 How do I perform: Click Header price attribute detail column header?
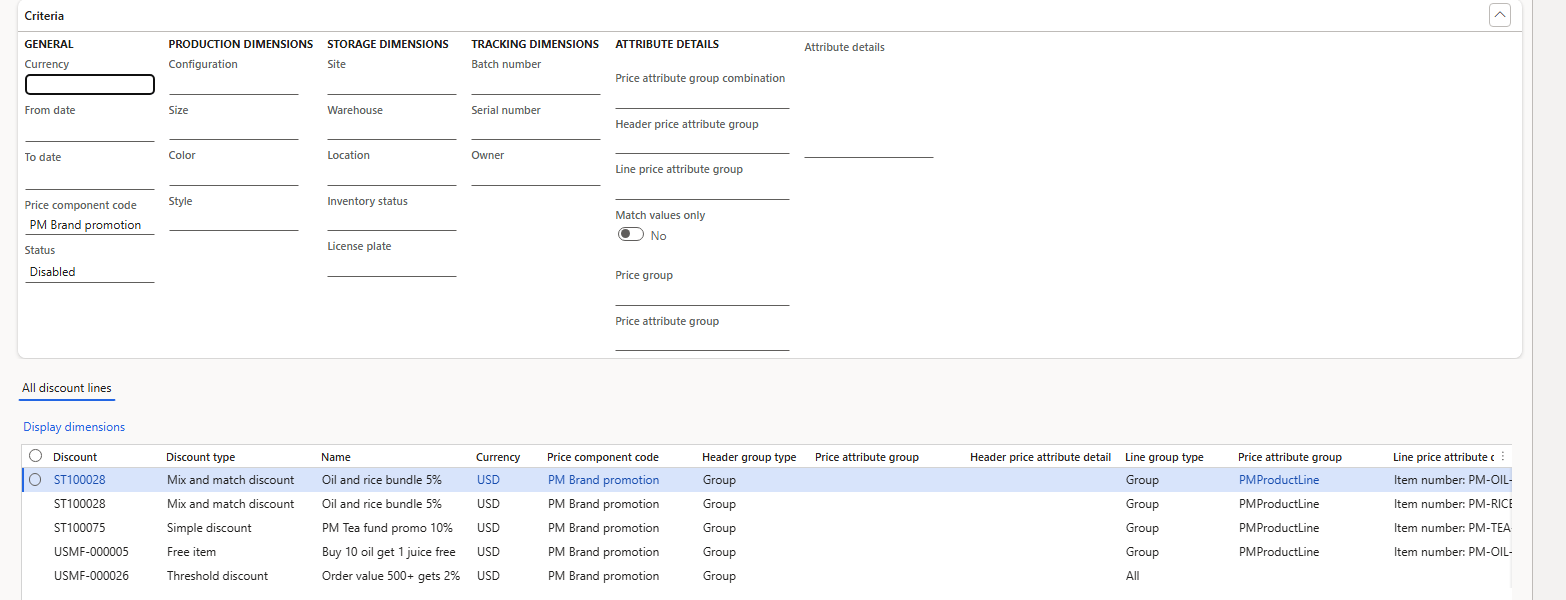[x=1040, y=457]
